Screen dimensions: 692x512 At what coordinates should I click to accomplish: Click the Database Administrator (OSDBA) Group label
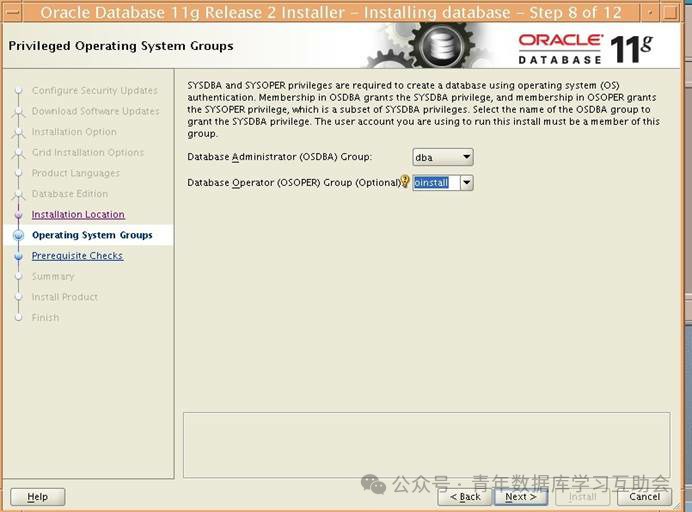point(279,157)
